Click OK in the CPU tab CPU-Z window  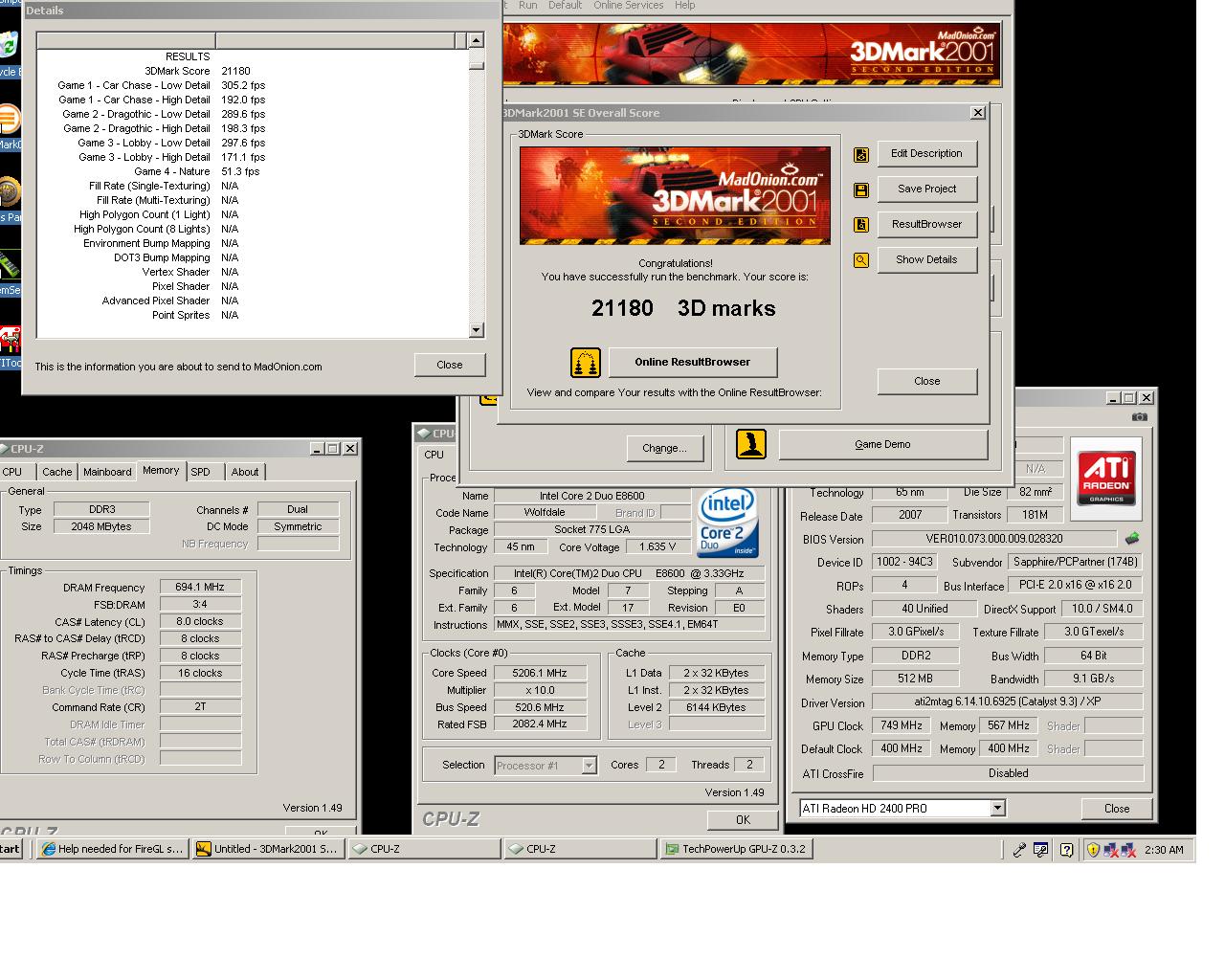pyautogui.click(x=743, y=820)
